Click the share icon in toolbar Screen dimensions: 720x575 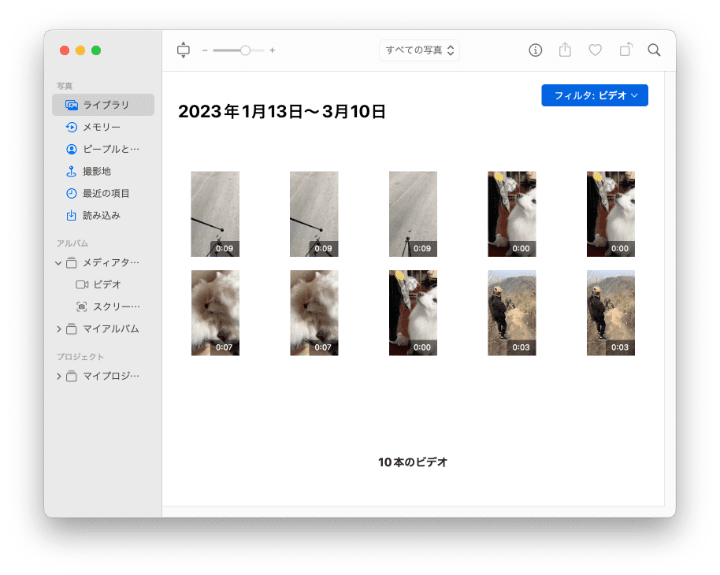[x=565, y=50]
